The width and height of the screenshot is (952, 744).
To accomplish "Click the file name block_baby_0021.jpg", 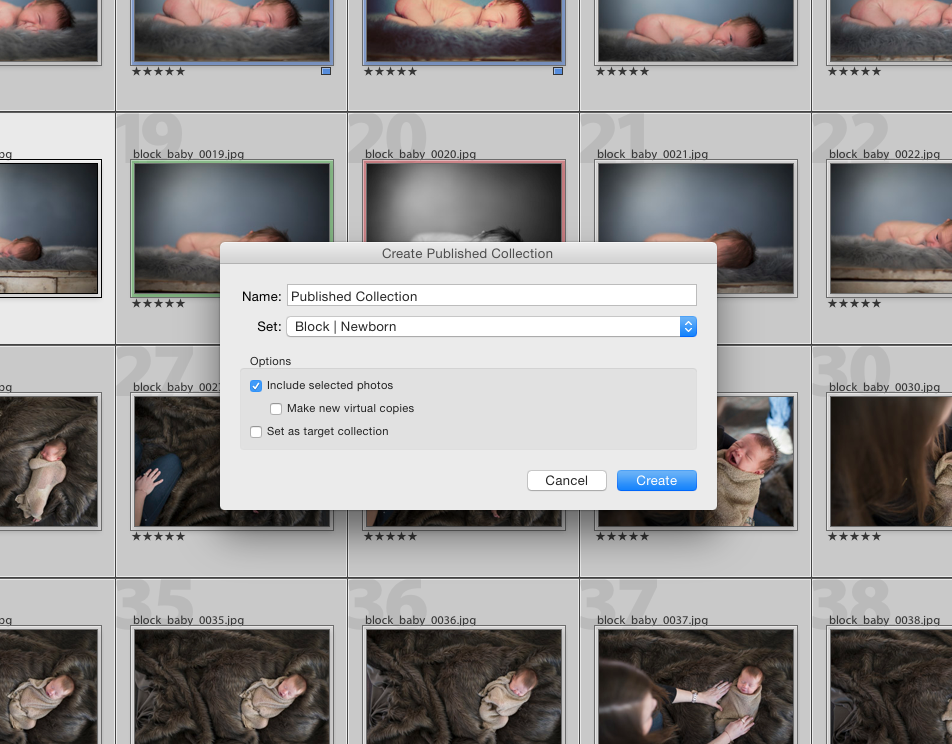I will click(x=652, y=154).
